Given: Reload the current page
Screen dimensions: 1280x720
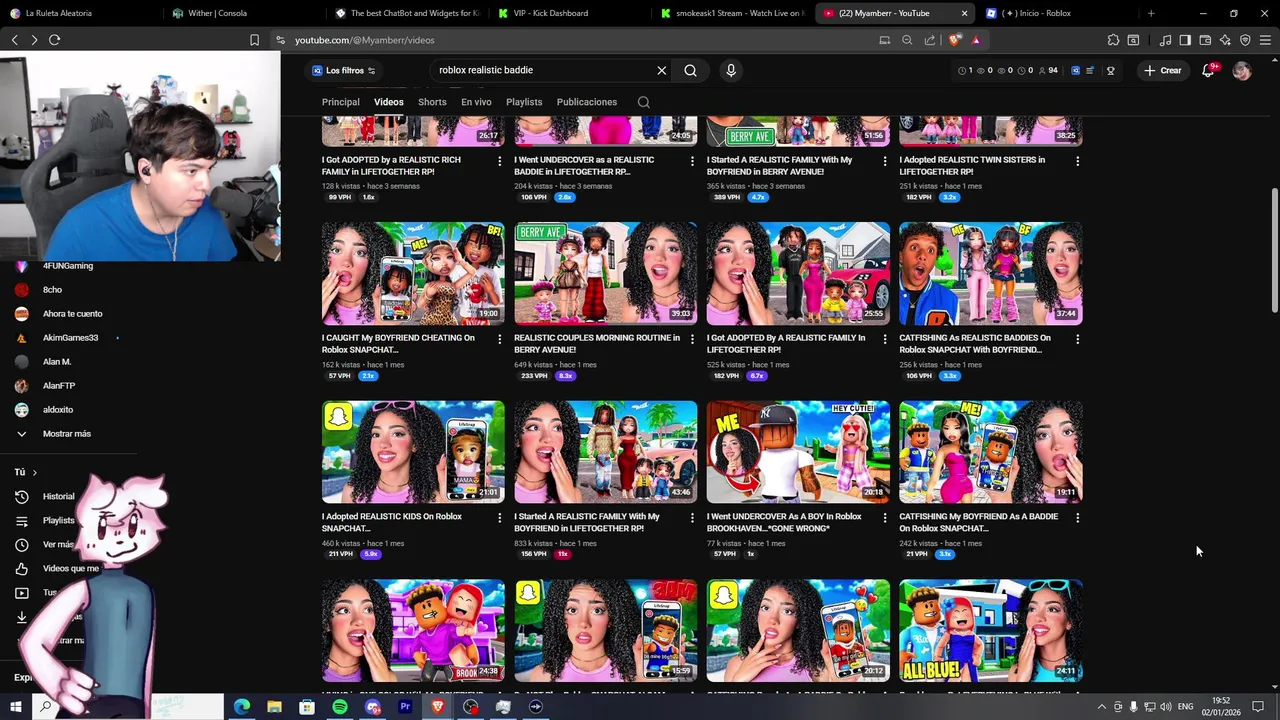Looking at the screenshot, I should click(54, 40).
